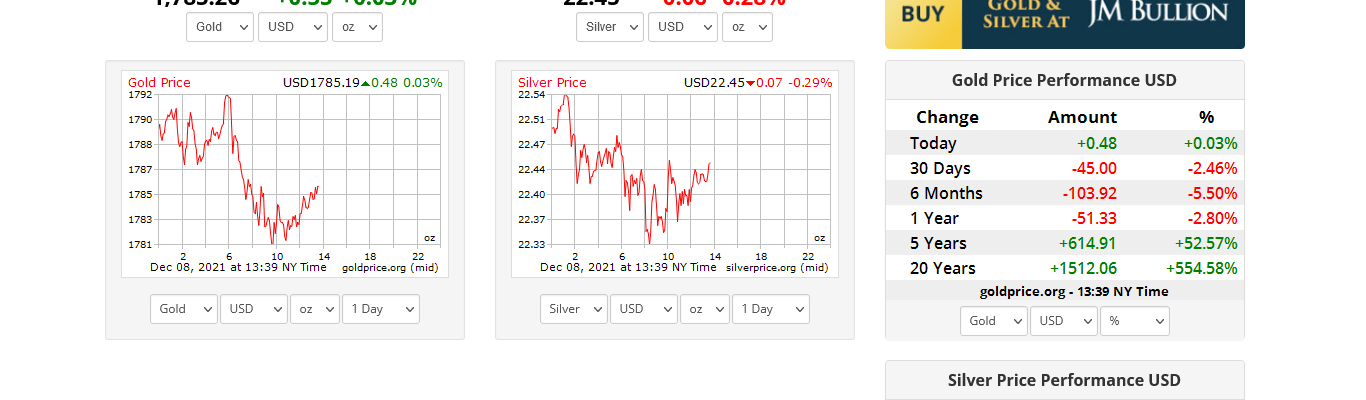Viewport: 1366px width, 400px height.
Task: Open the Silver metal dropdown above the silver chart
Action: click(609, 27)
